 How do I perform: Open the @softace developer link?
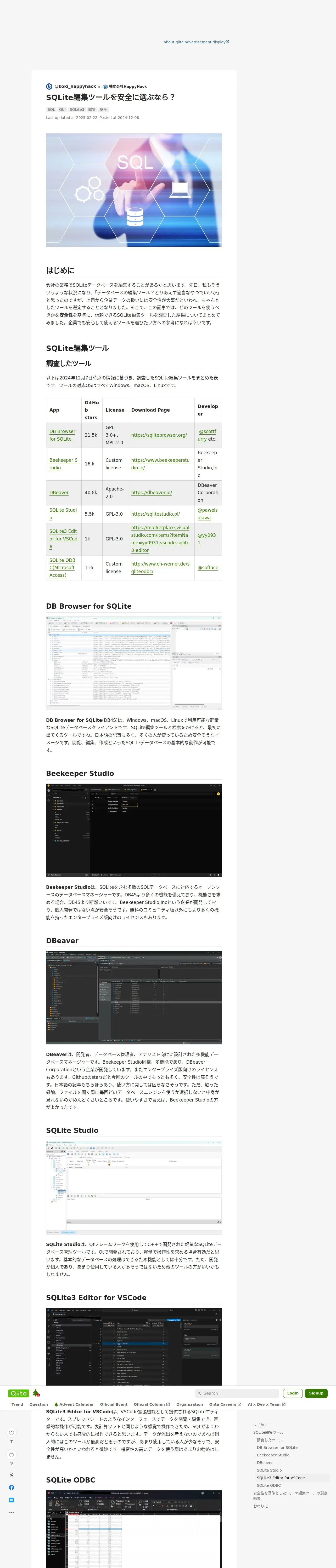(208, 567)
